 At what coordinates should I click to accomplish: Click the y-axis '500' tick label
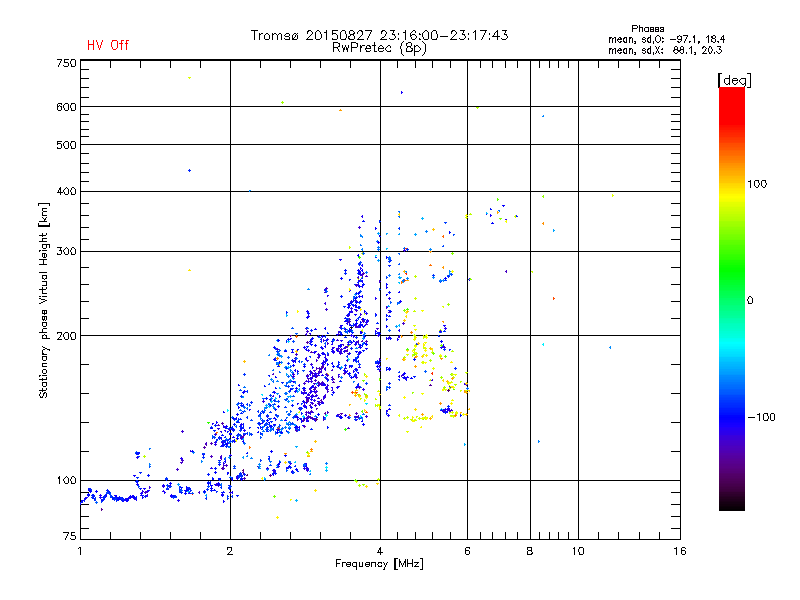[66, 145]
